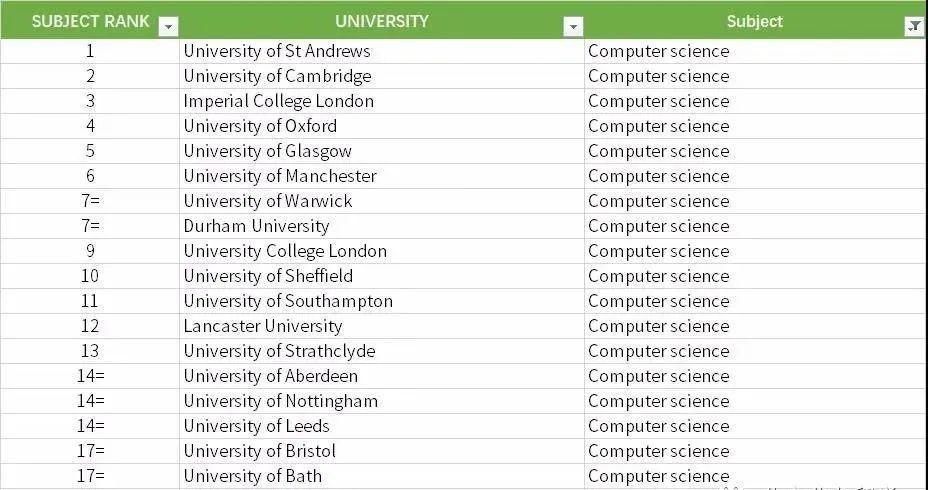Select the Imperial College London cell
This screenshot has height=490, width=928.
pos(382,101)
